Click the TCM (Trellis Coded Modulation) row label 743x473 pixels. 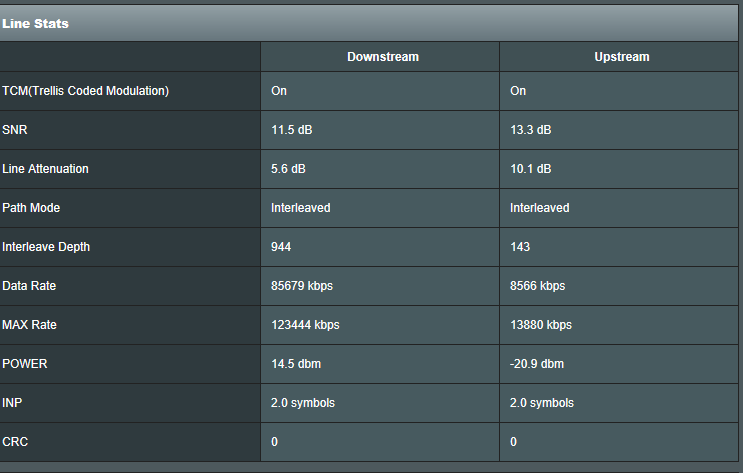tap(86, 91)
